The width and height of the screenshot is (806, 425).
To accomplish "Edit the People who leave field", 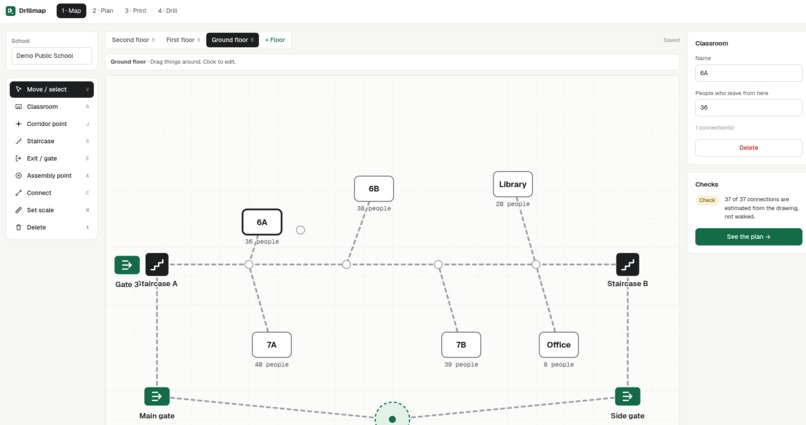I will click(x=748, y=107).
